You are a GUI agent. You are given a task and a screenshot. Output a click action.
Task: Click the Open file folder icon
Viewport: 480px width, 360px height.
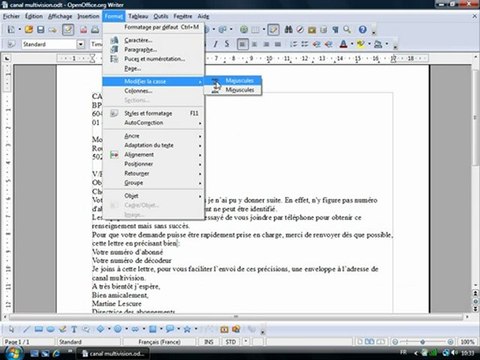click(x=29, y=30)
